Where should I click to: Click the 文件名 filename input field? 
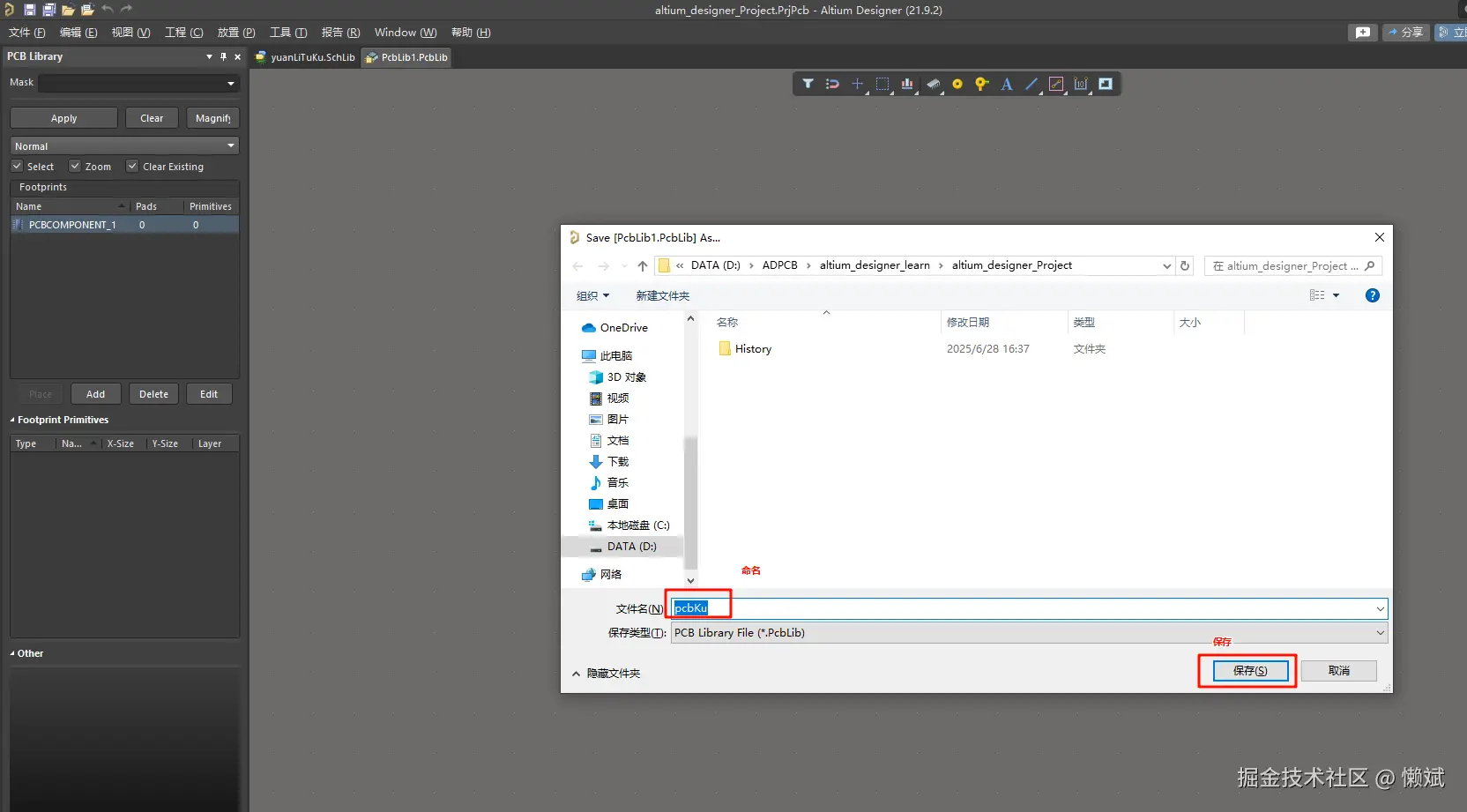1029,608
